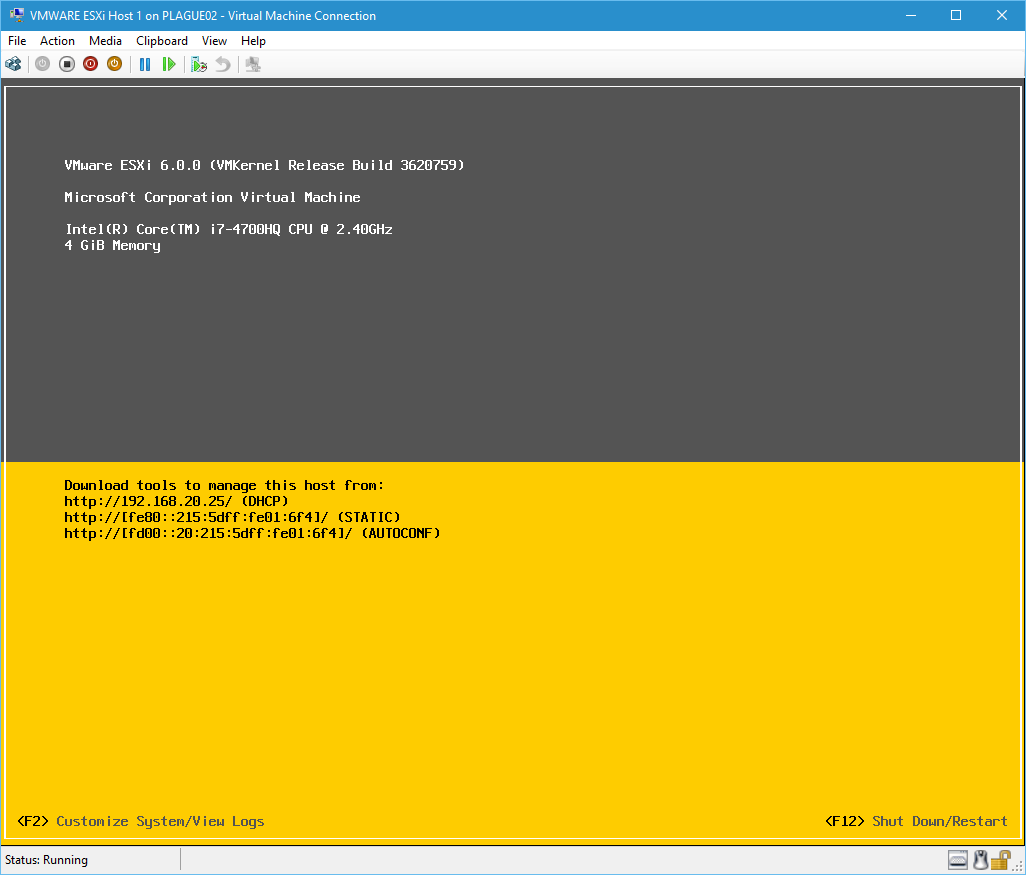The height and width of the screenshot is (875, 1026).
Task: Click the http://192.168.20.25/ DHCP address
Action: 176,501
